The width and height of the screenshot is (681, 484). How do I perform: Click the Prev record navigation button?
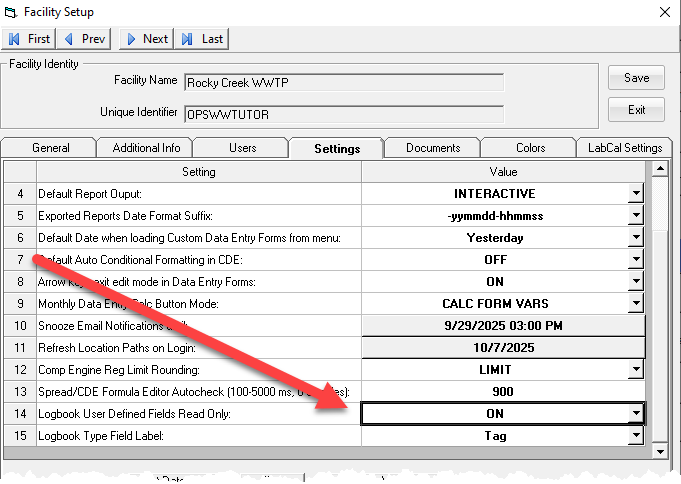85,39
